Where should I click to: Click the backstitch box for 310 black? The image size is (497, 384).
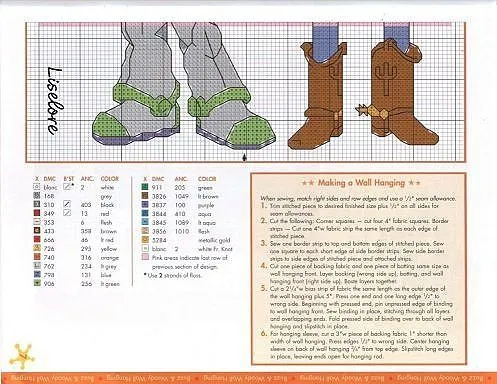[67, 204]
